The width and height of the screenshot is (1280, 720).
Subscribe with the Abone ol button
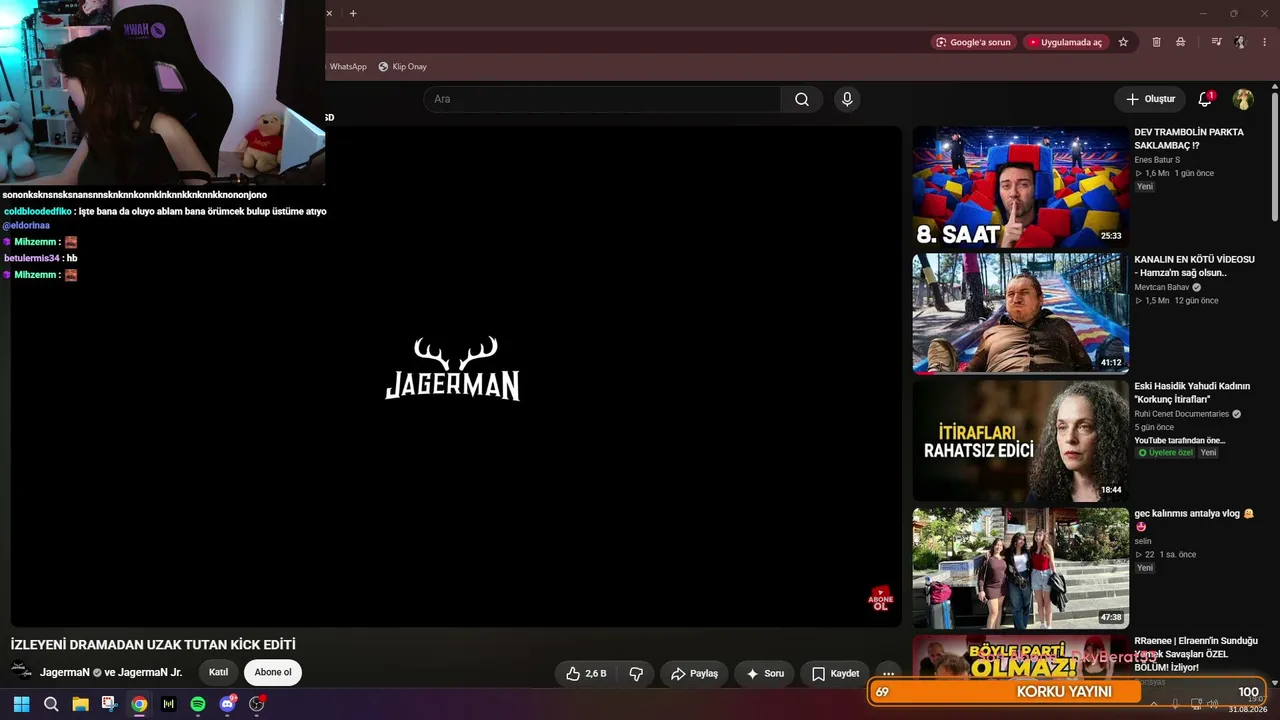coord(273,672)
